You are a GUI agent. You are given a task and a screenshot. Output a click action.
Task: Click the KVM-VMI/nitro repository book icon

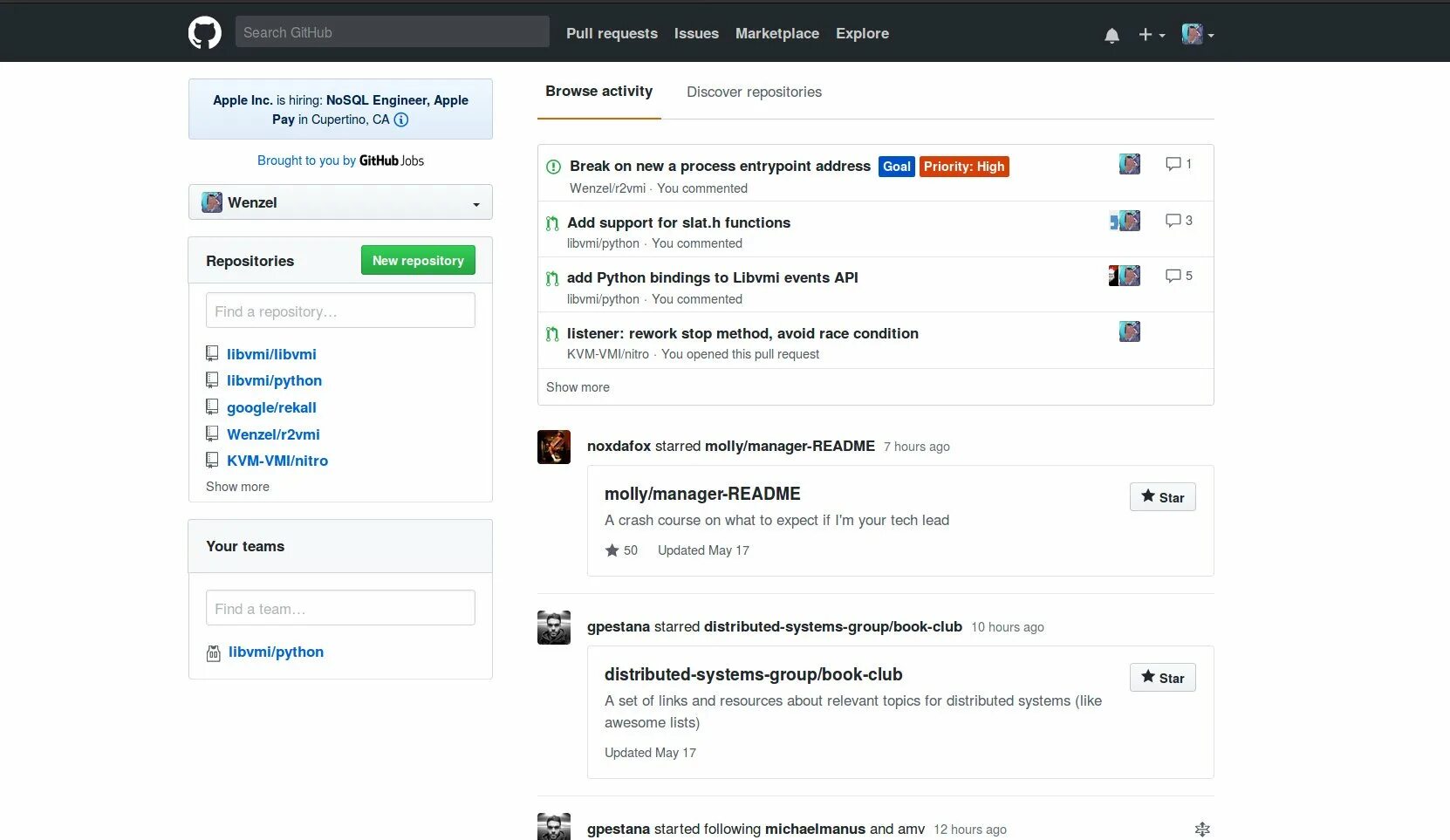[x=212, y=460]
